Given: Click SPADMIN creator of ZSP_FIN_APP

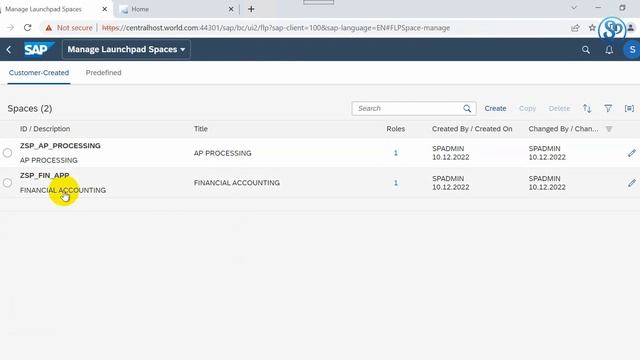Looking at the screenshot, I should tap(448, 178).
